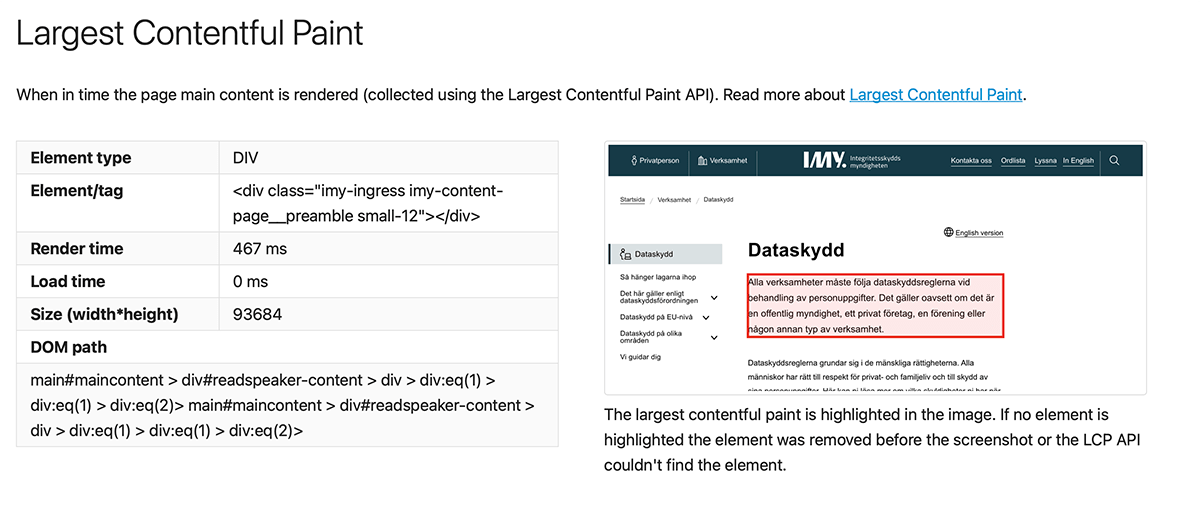Click the red highlighted LCP paragraph box

pos(875,305)
